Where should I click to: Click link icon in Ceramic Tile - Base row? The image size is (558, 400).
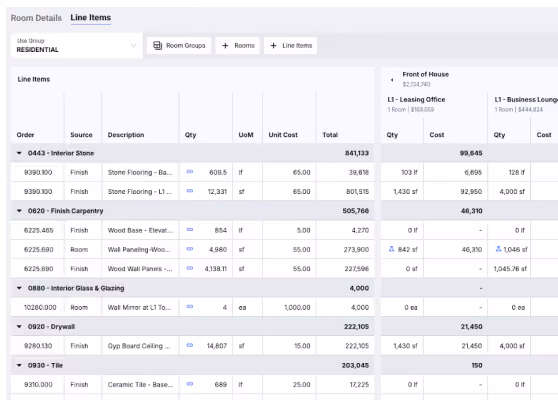click(x=190, y=384)
